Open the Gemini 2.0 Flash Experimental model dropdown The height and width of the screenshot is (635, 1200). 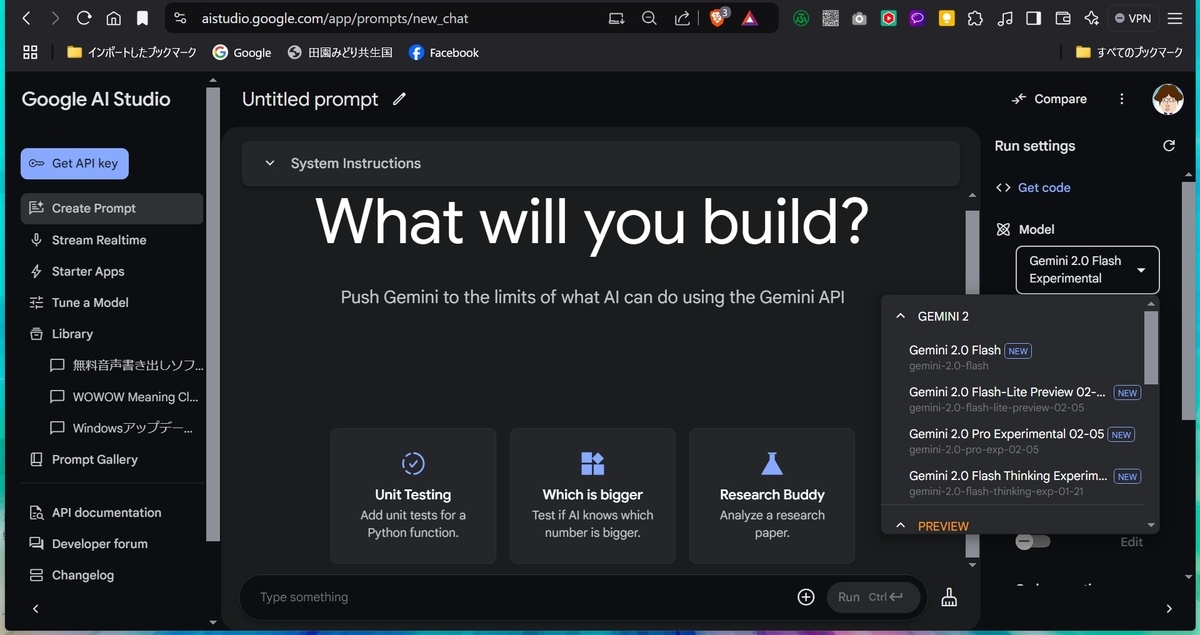point(1087,270)
